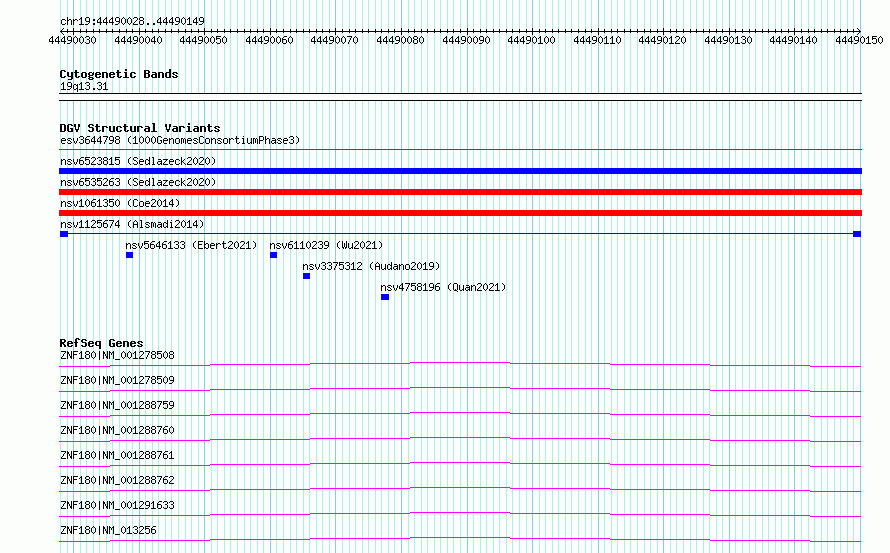The height and width of the screenshot is (553, 890).
Task: Select the nsv6535263 (Sedlazeck2020) label
Action: tap(138, 182)
